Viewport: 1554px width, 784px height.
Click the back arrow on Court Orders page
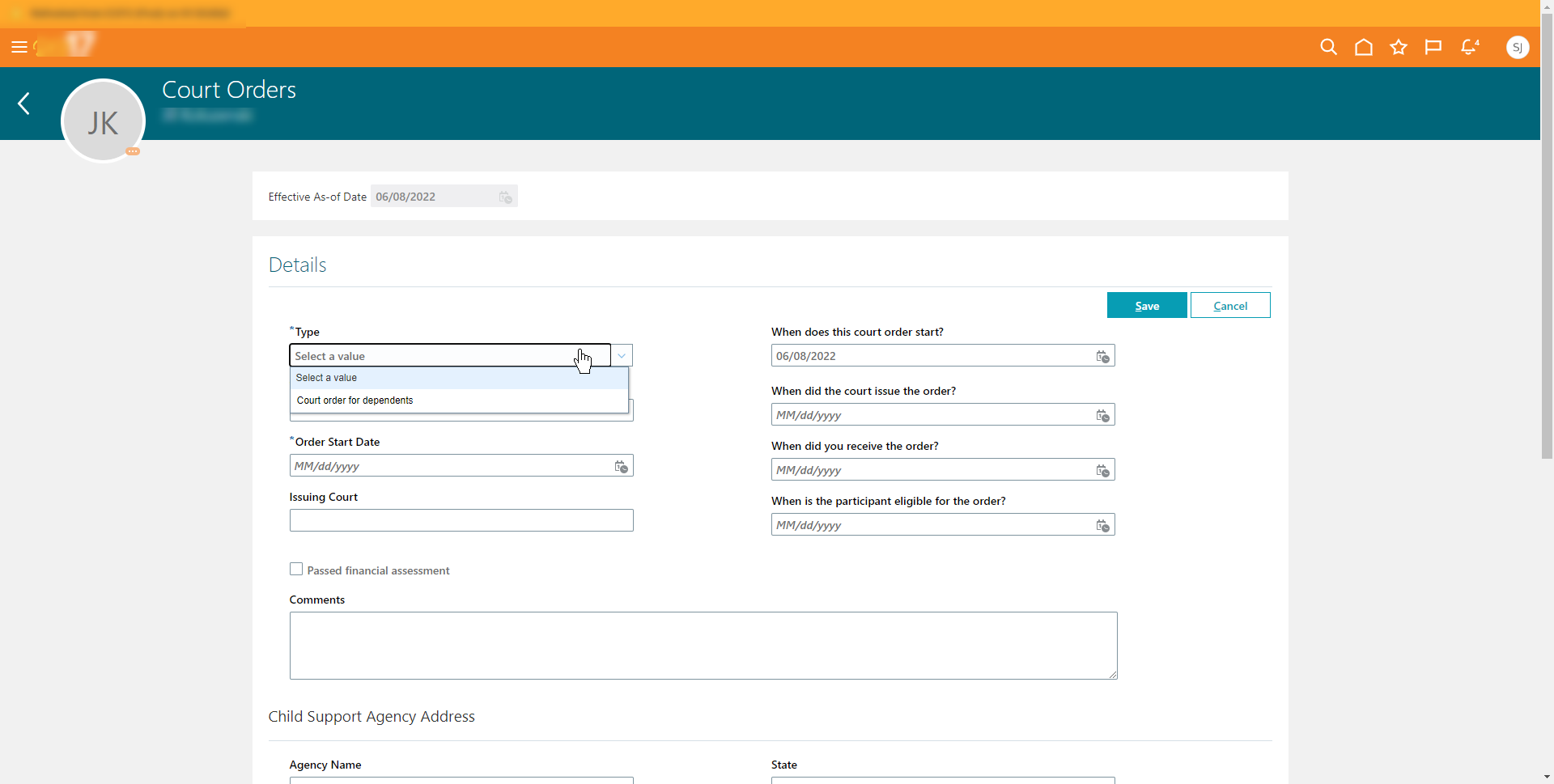24,104
